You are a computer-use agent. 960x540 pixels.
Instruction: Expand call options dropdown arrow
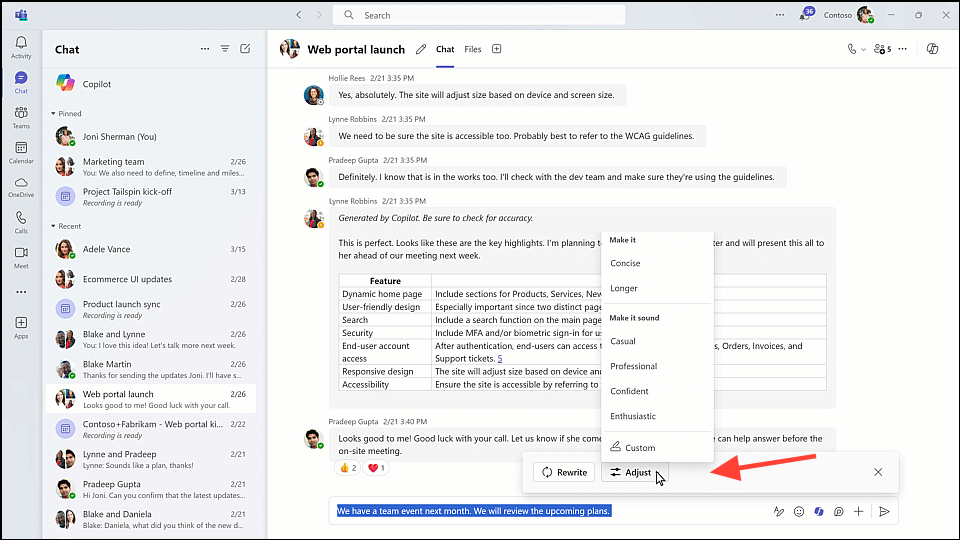pyautogui.click(x=863, y=50)
